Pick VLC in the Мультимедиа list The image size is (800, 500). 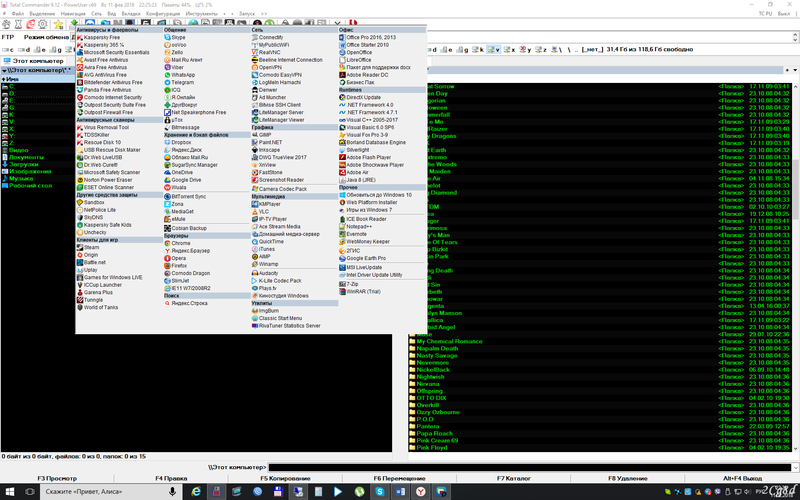click(x=260, y=211)
